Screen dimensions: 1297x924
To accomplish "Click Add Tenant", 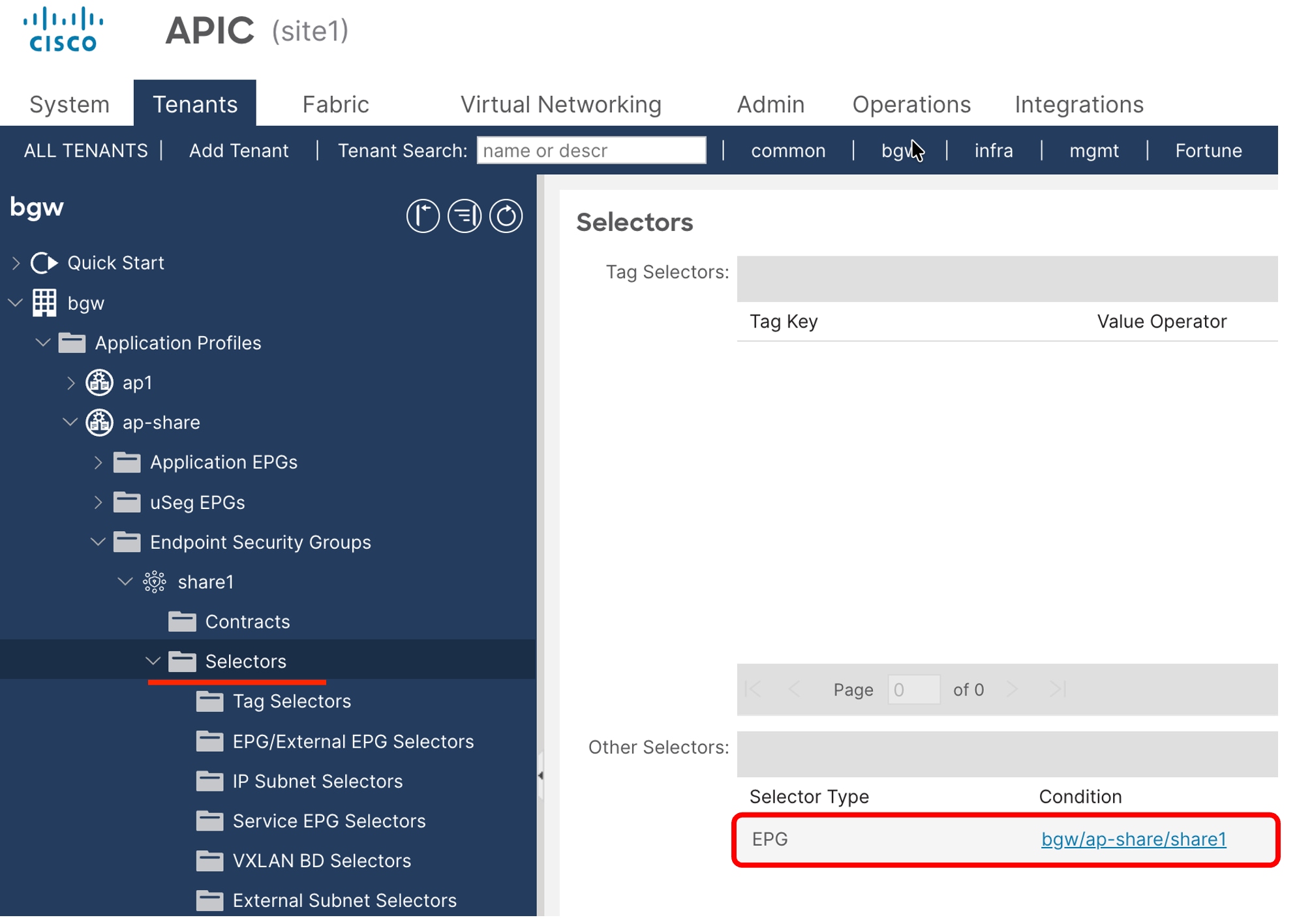I will click(239, 151).
